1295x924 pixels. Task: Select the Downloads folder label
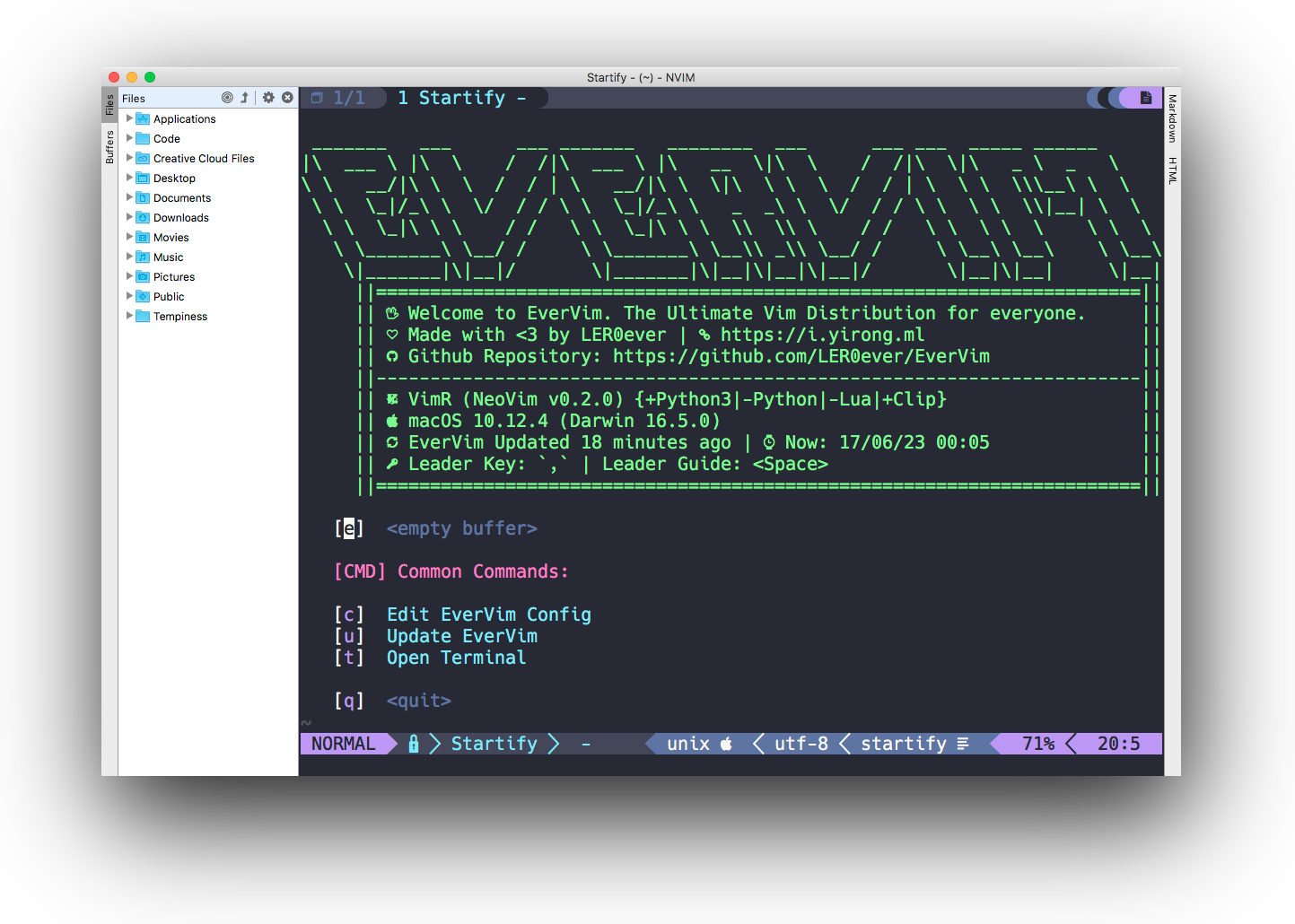point(181,217)
